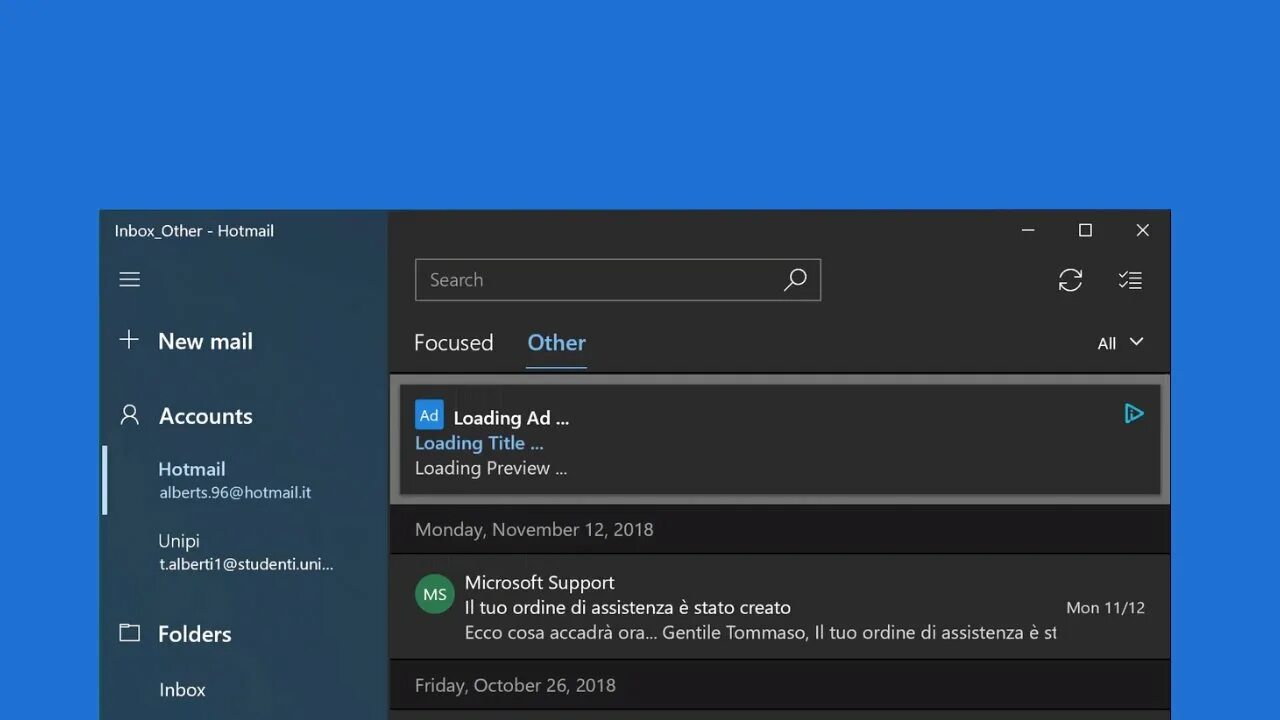This screenshot has height=720, width=1280.
Task: Click the alberts.96@hotmail.it address
Action: pyautogui.click(x=235, y=493)
